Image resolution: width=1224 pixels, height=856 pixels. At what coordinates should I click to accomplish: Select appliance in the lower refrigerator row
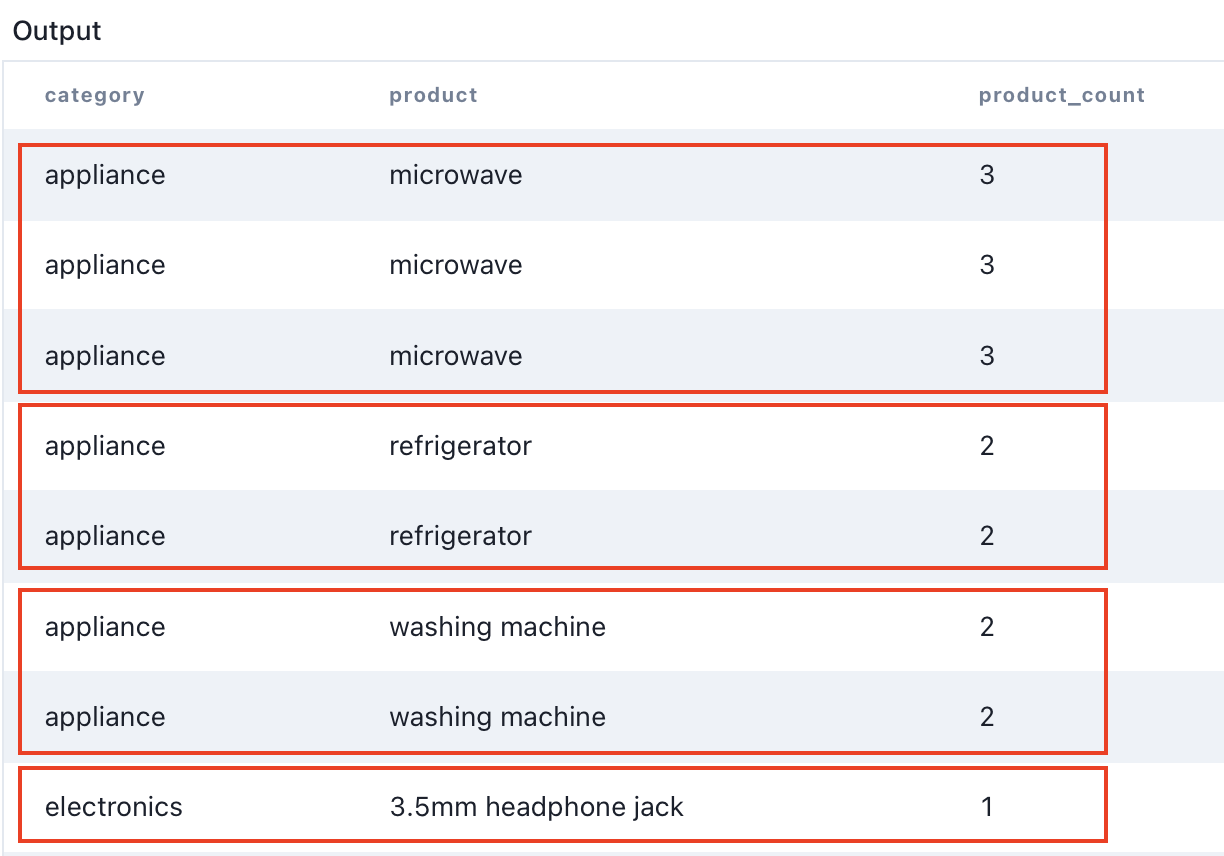click(105, 537)
